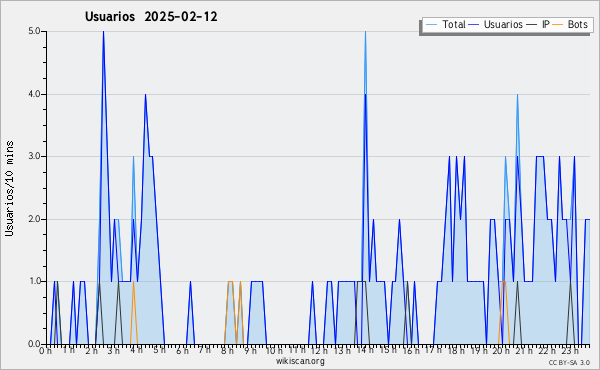Click the '3 h' x-axis label
This screenshot has height=370, width=600.
[113, 351]
